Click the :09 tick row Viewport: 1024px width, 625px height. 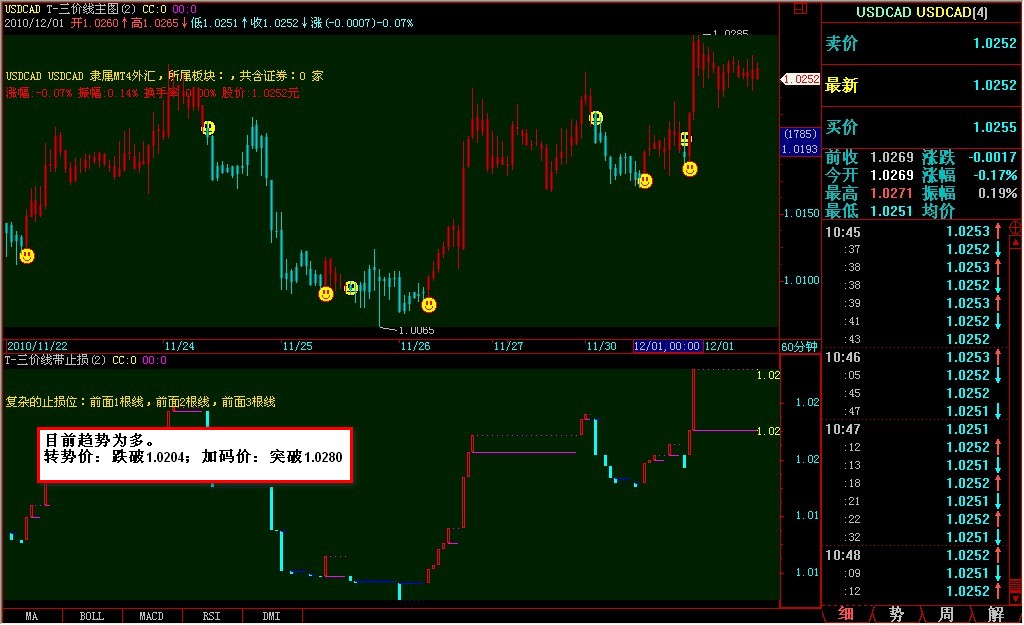click(916, 573)
